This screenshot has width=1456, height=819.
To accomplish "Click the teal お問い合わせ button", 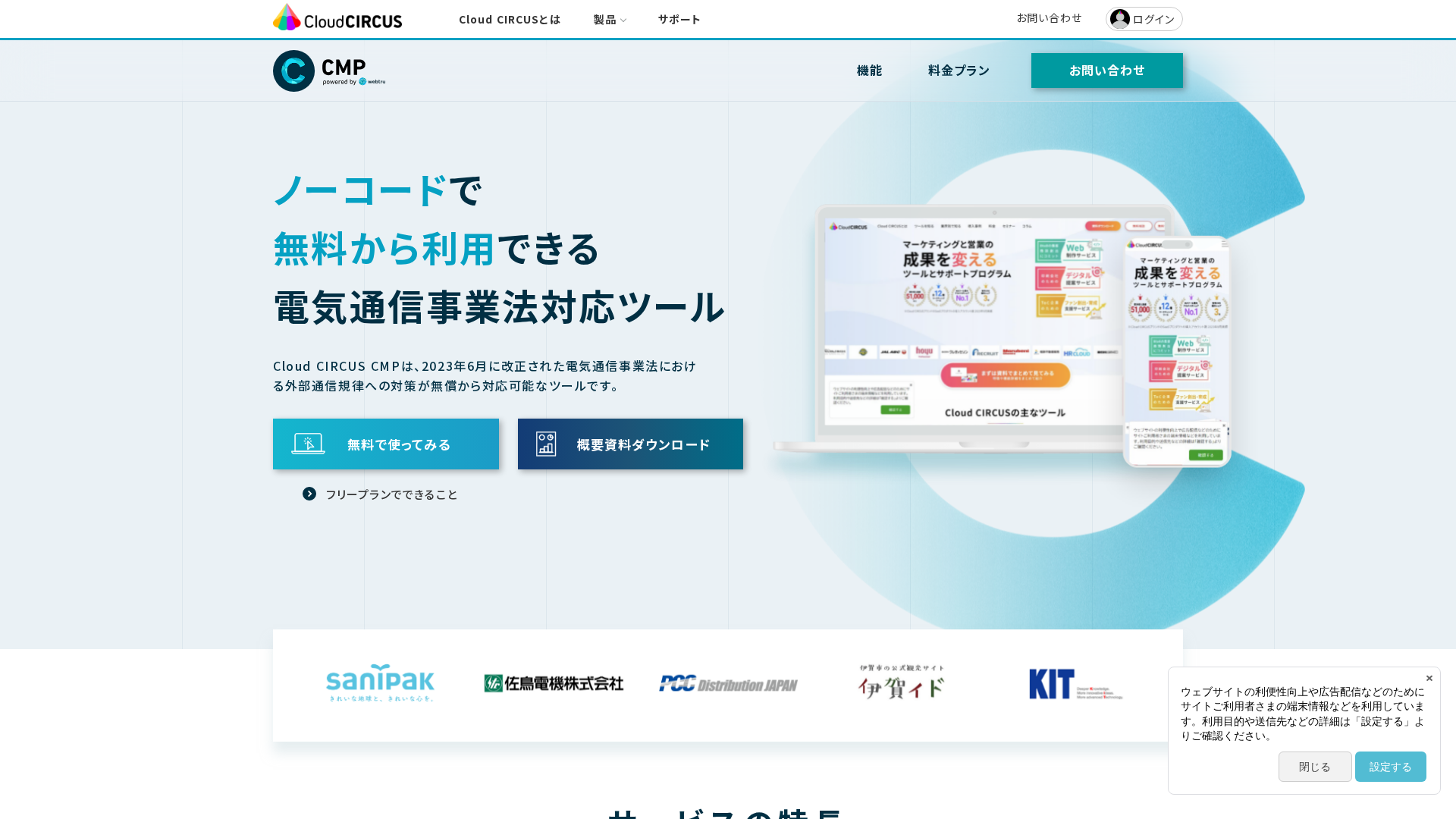I will point(1107,71).
